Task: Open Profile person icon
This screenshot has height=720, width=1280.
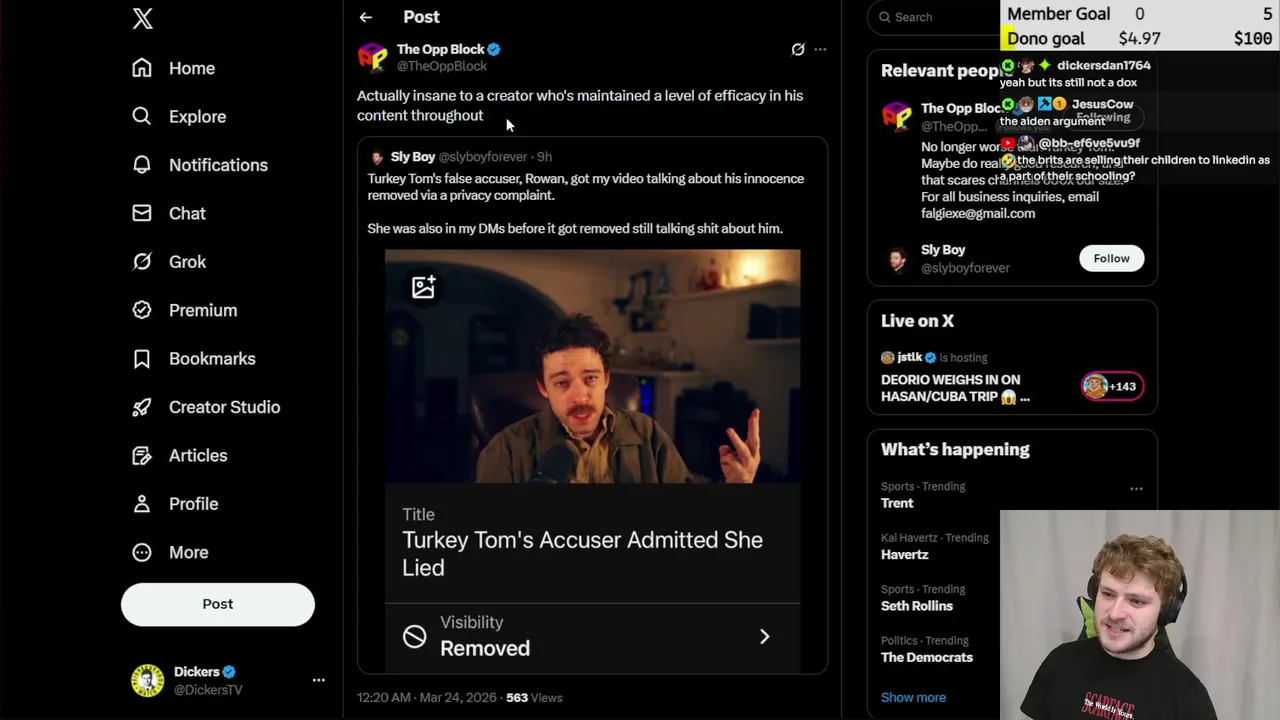Action: pyautogui.click(x=142, y=504)
